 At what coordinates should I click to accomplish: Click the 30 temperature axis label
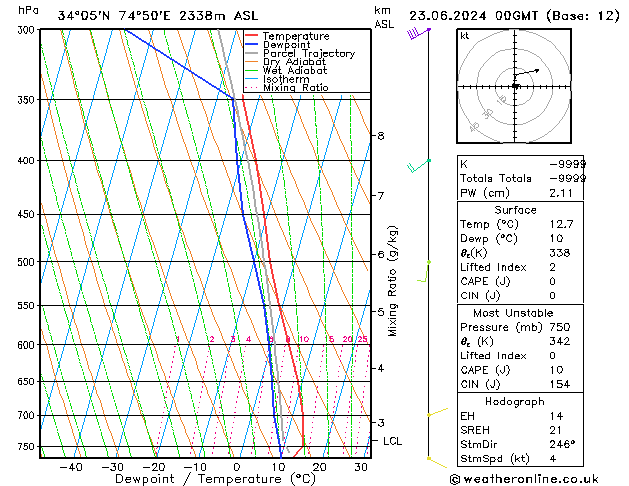[361, 467]
